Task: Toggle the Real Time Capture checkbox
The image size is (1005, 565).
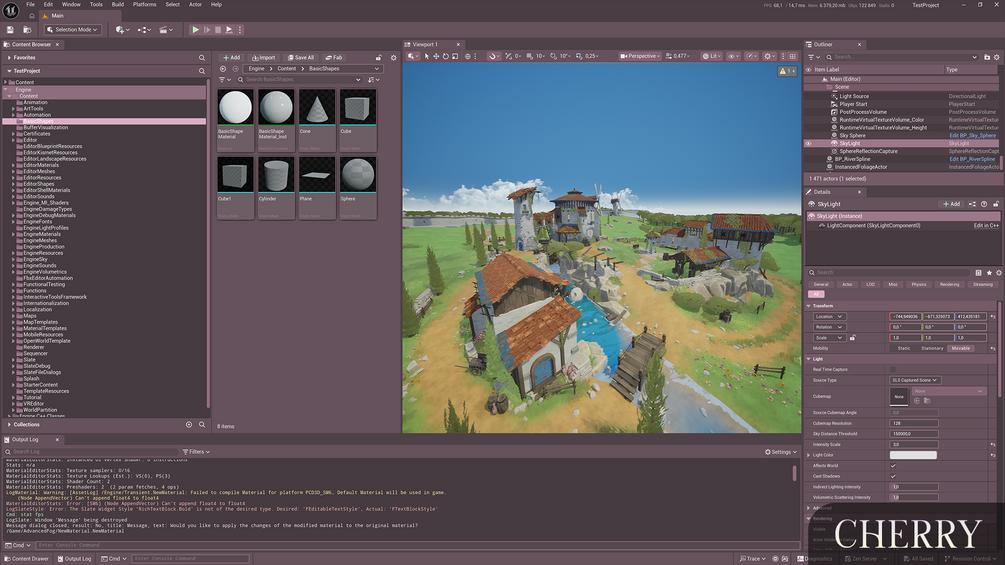Action: click(x=893, y=370)
